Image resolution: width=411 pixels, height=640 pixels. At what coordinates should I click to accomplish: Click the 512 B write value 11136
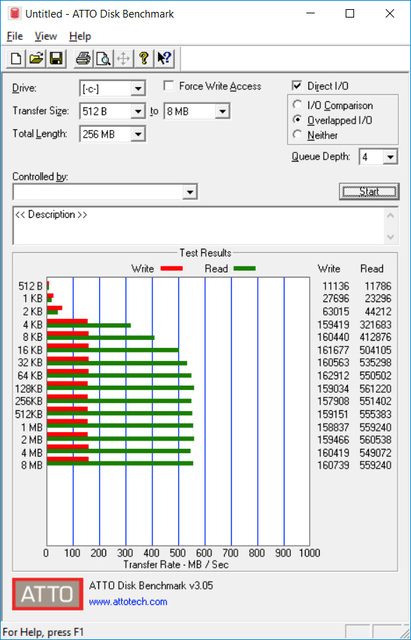pos(336,286)
